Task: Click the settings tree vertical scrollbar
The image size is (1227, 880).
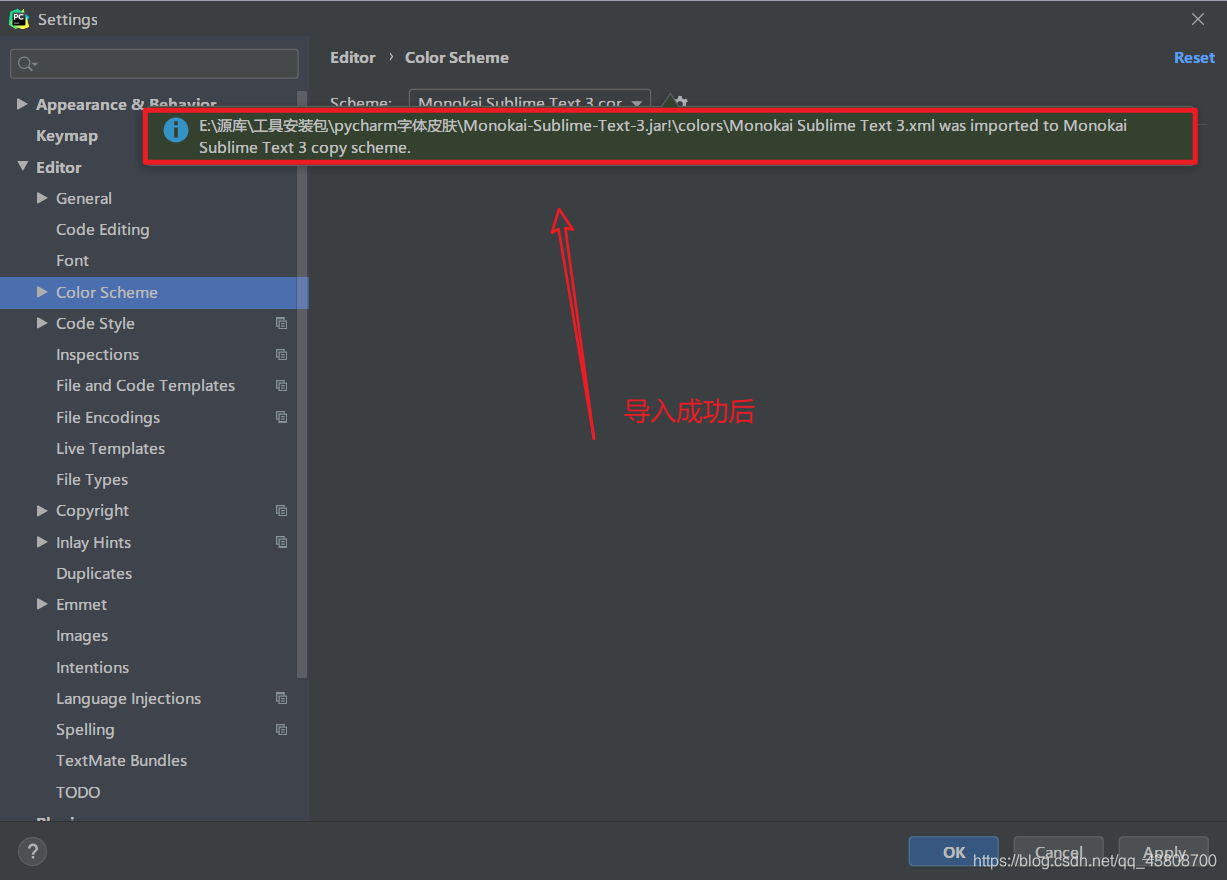Action: [x=303, y=385]
